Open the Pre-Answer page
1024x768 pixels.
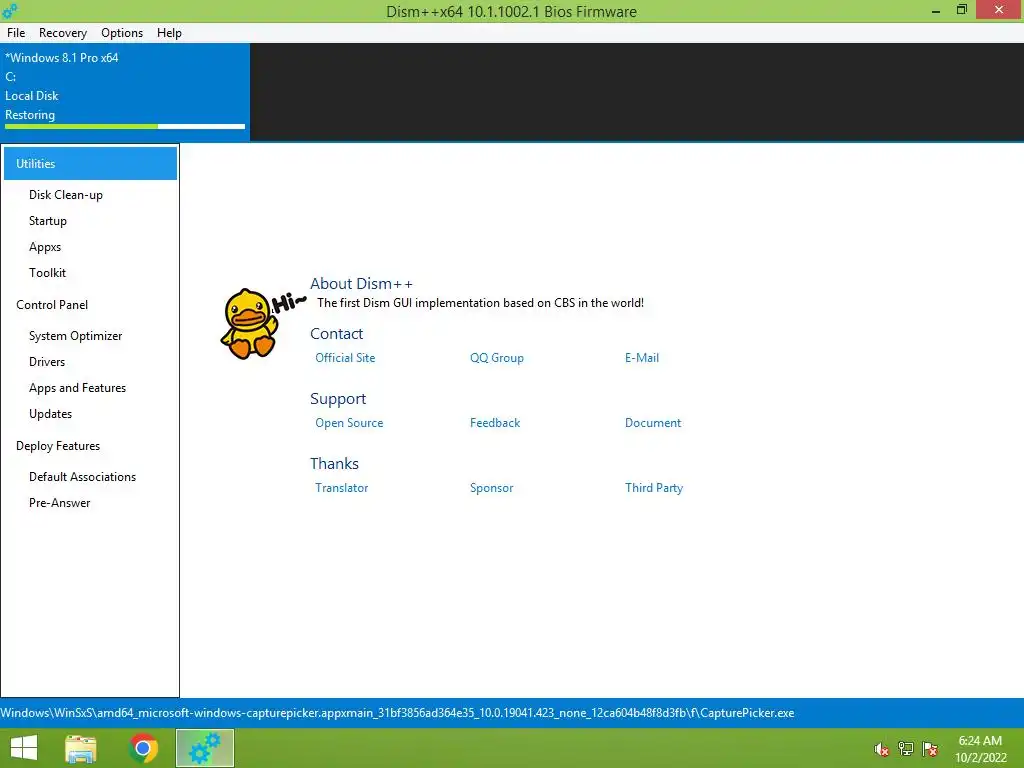59,503
